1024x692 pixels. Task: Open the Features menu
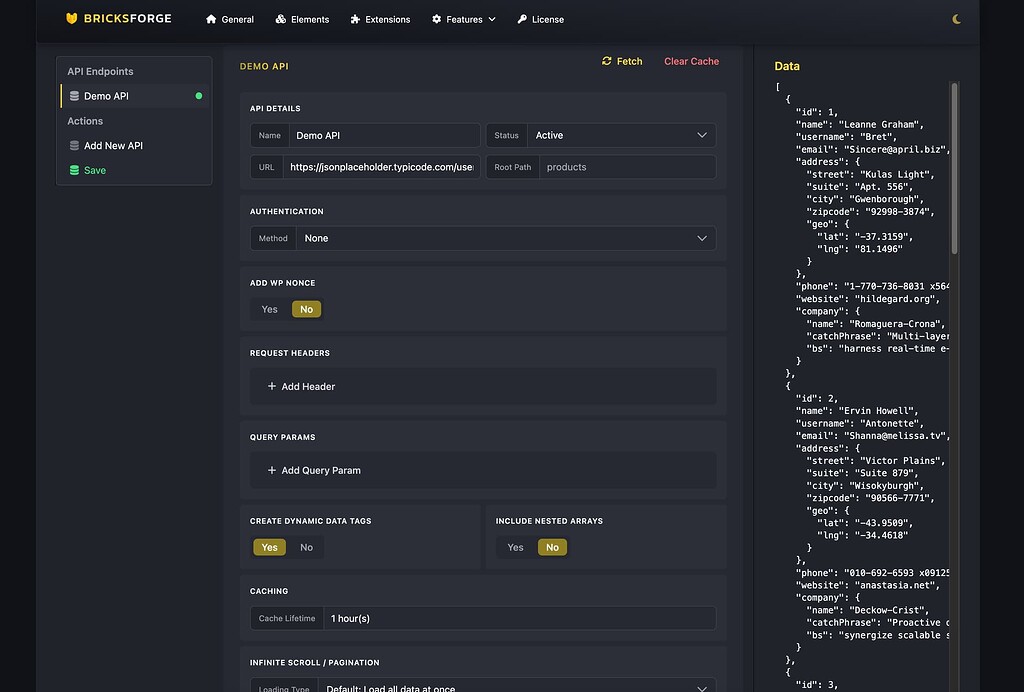[463, 18]
